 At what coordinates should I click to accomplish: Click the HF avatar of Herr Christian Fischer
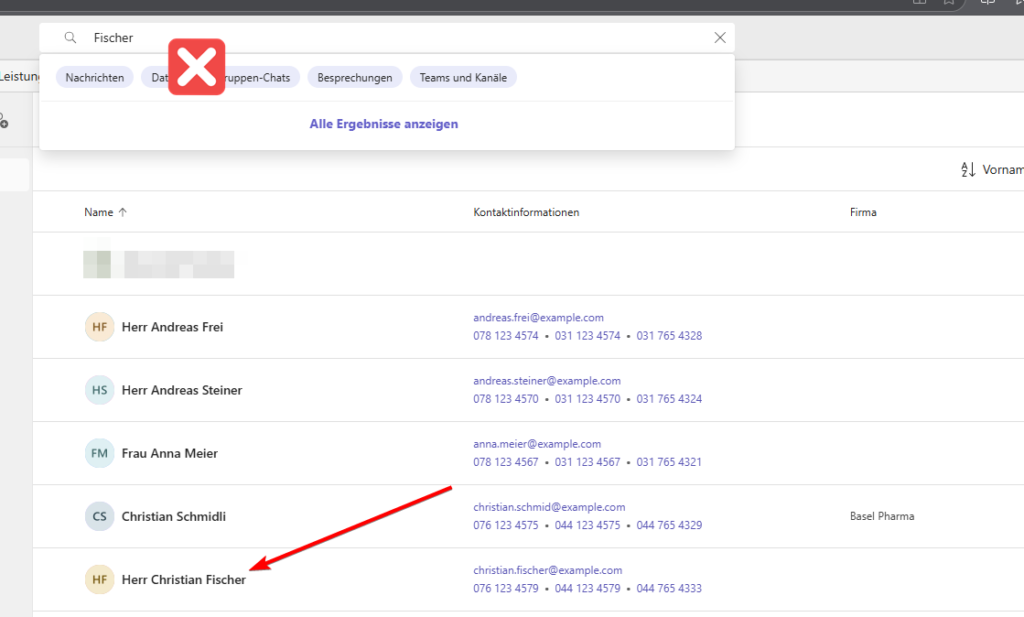click(100, 579)
